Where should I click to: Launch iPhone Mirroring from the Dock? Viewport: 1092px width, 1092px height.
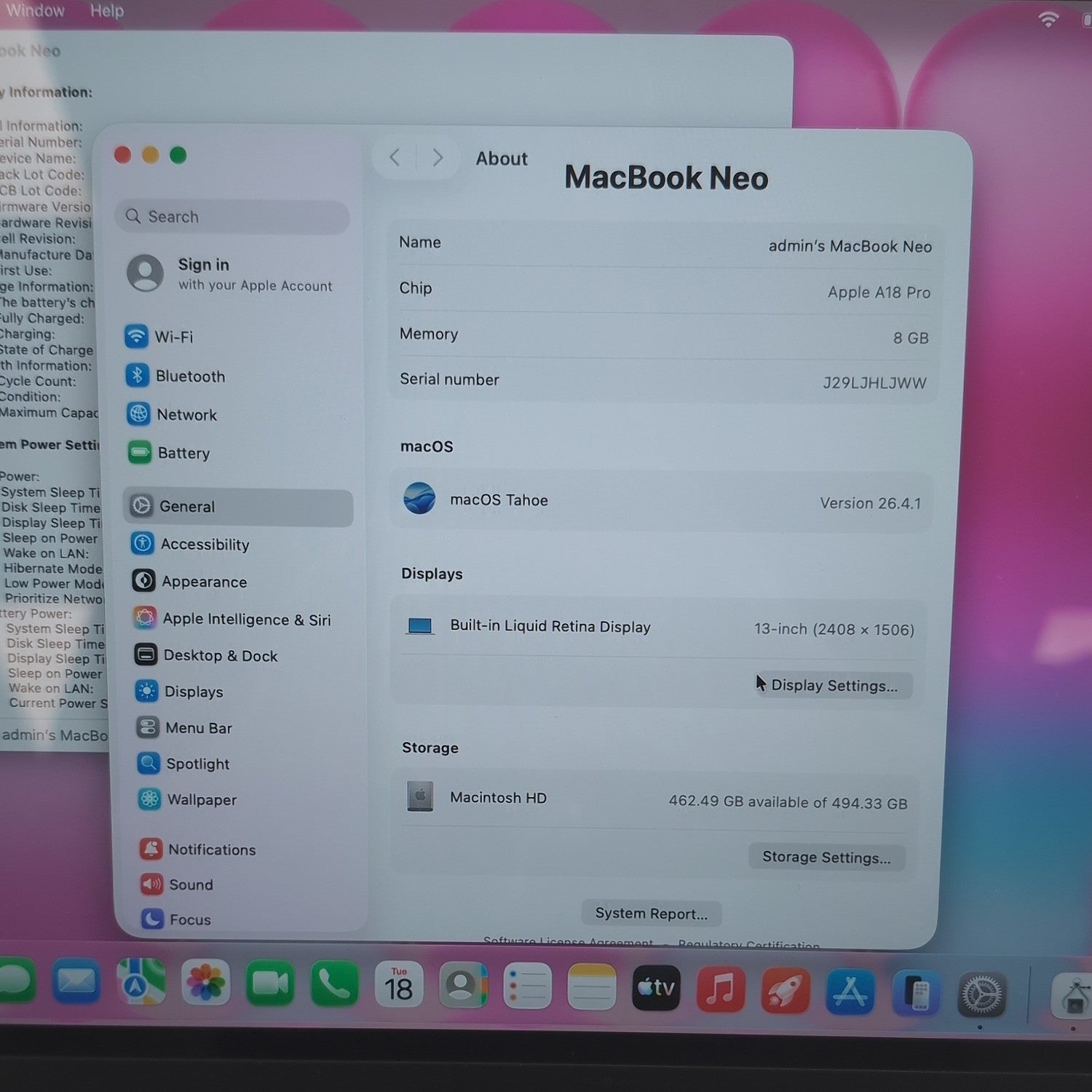[x=917, y=993]
